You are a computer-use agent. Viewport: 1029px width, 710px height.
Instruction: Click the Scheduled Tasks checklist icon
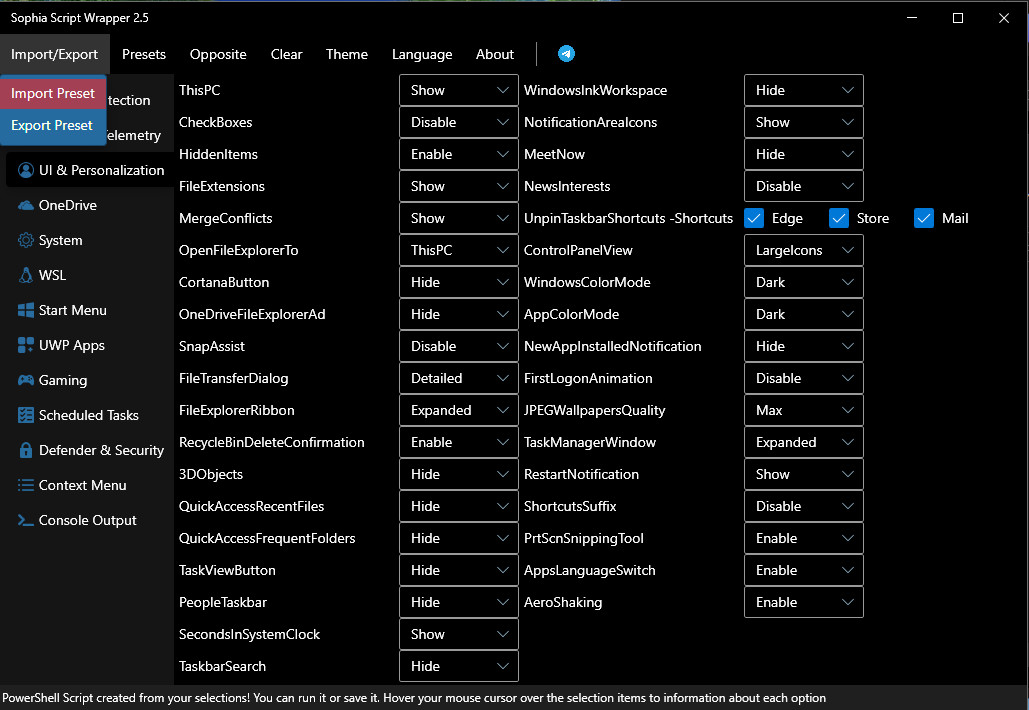[26, 415]
